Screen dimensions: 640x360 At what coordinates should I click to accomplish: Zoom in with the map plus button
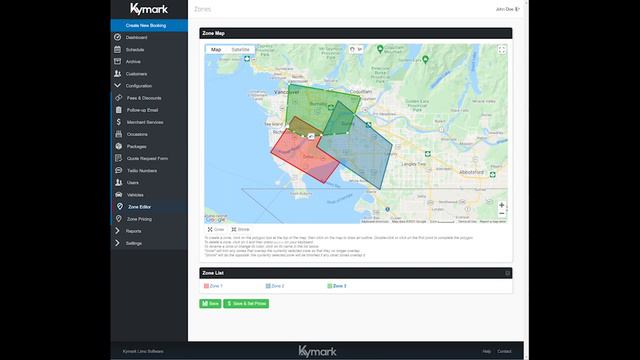pyautogui.click(x=502, y=205)
